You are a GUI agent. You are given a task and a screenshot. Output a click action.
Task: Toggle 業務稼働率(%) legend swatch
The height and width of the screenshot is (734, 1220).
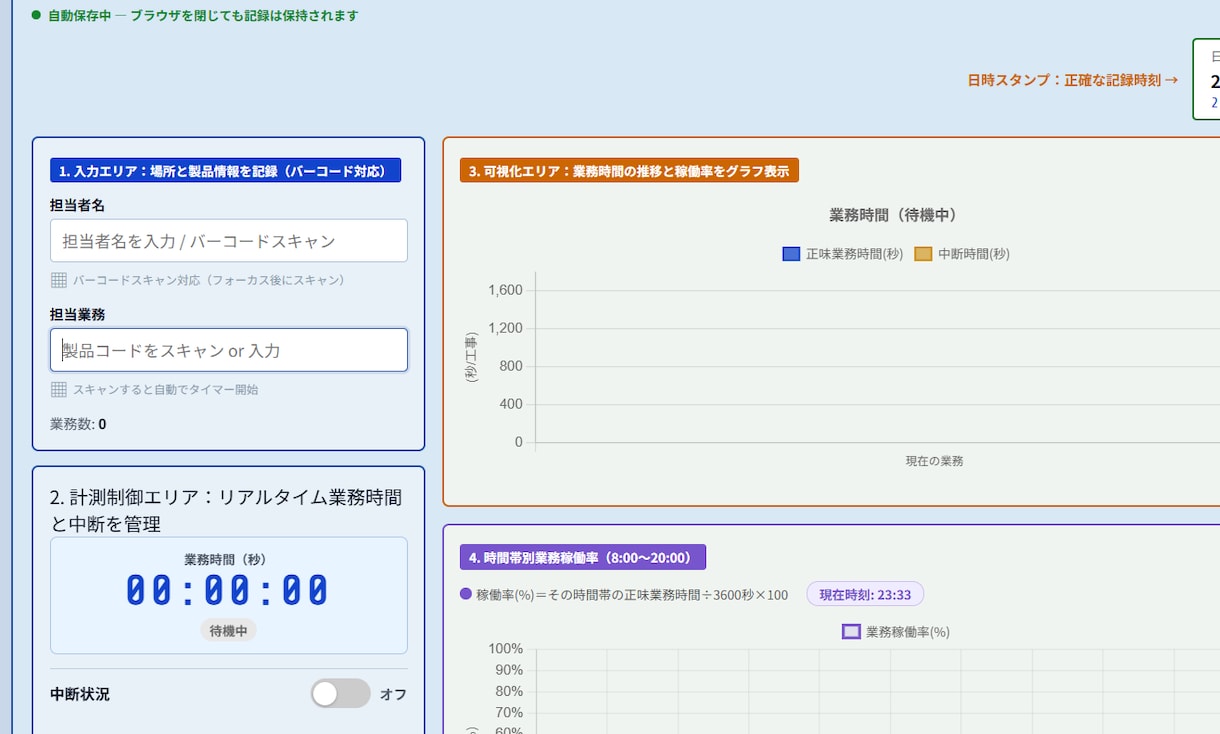(851, 632)
